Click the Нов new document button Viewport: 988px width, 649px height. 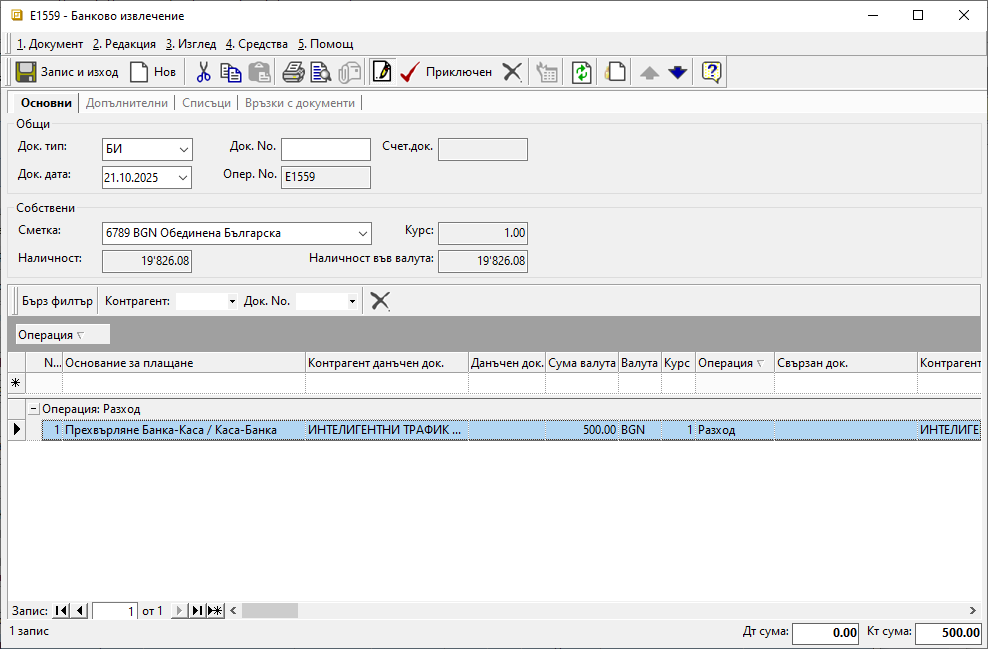point(152,72)
